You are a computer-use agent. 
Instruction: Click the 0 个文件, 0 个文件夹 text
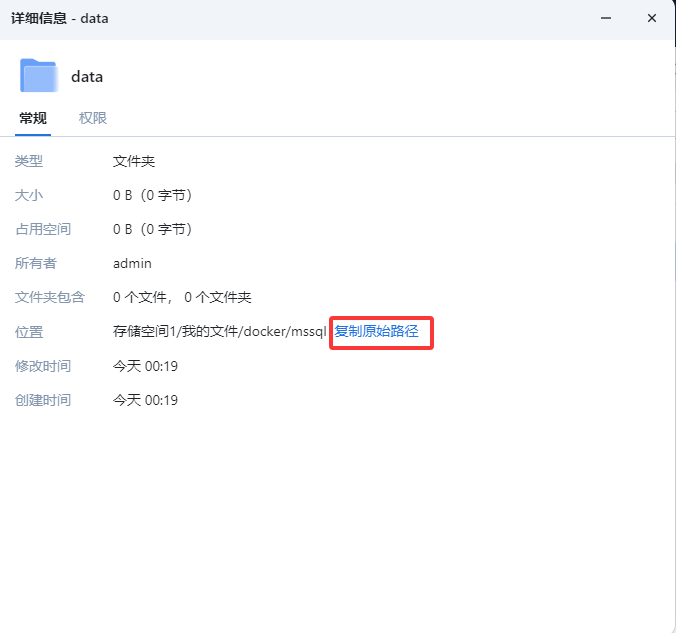click(x=182, y=297)
